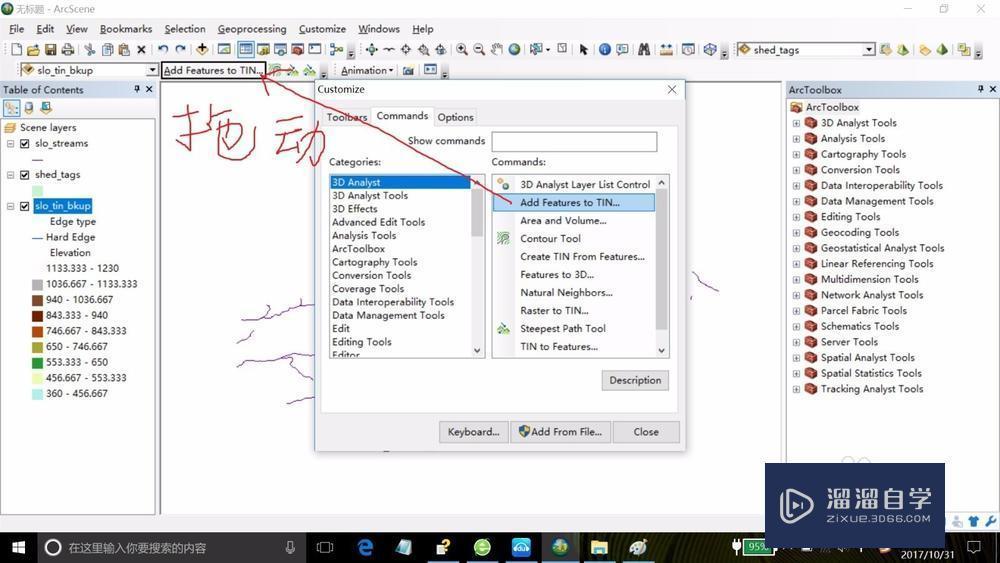
Task: Click the Keyboard... button
Action: tap(473, 432)
